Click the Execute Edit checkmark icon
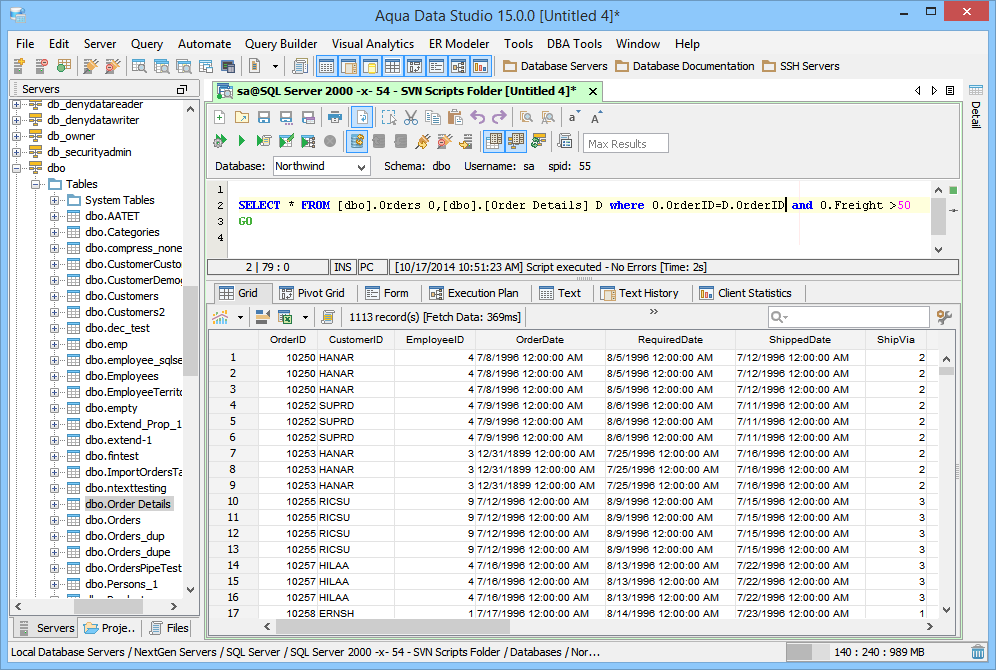This screenshot has width=996, height=670. tap(286, 141)
